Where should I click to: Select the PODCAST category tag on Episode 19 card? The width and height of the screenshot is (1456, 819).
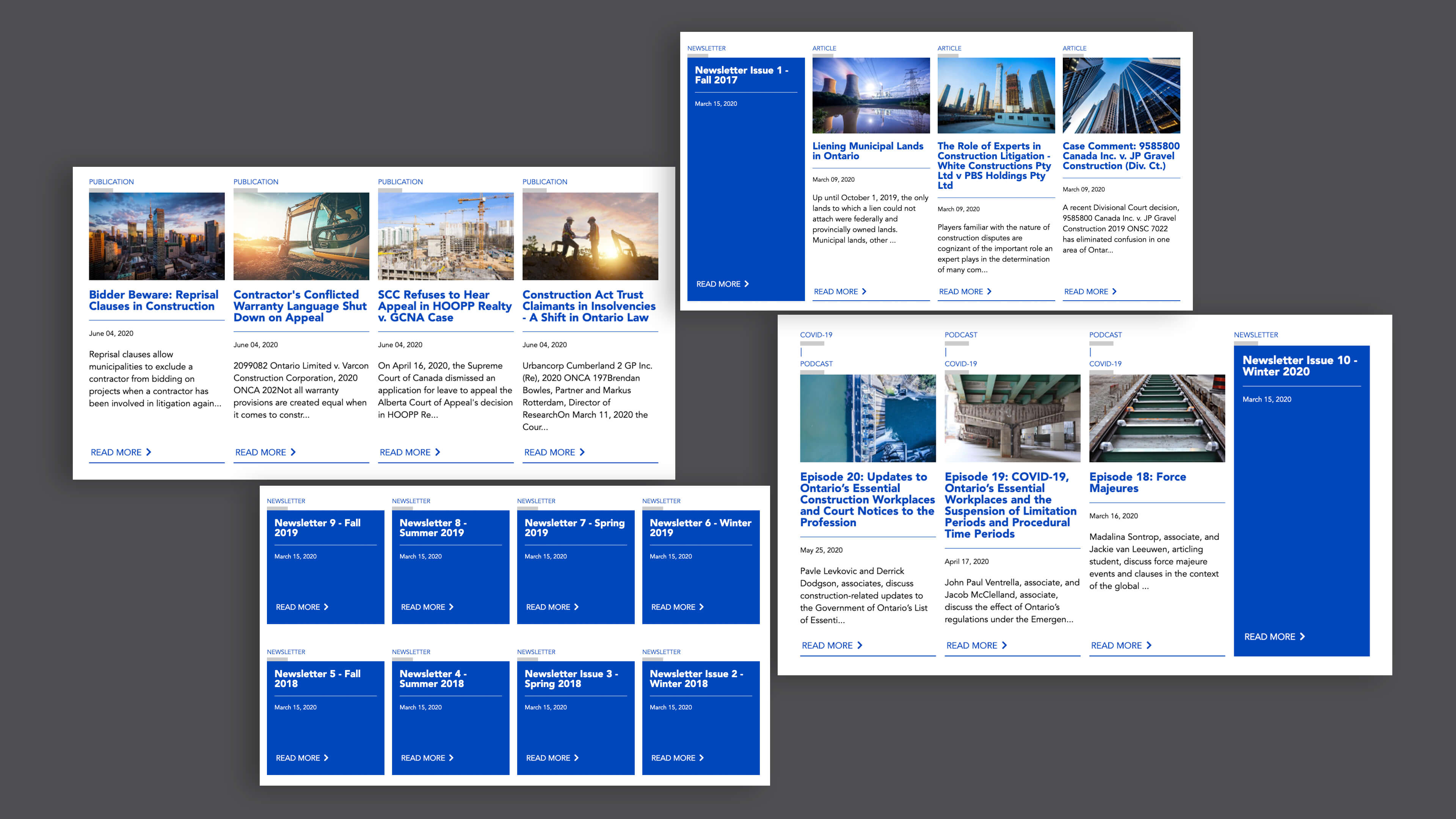point(961,334)
